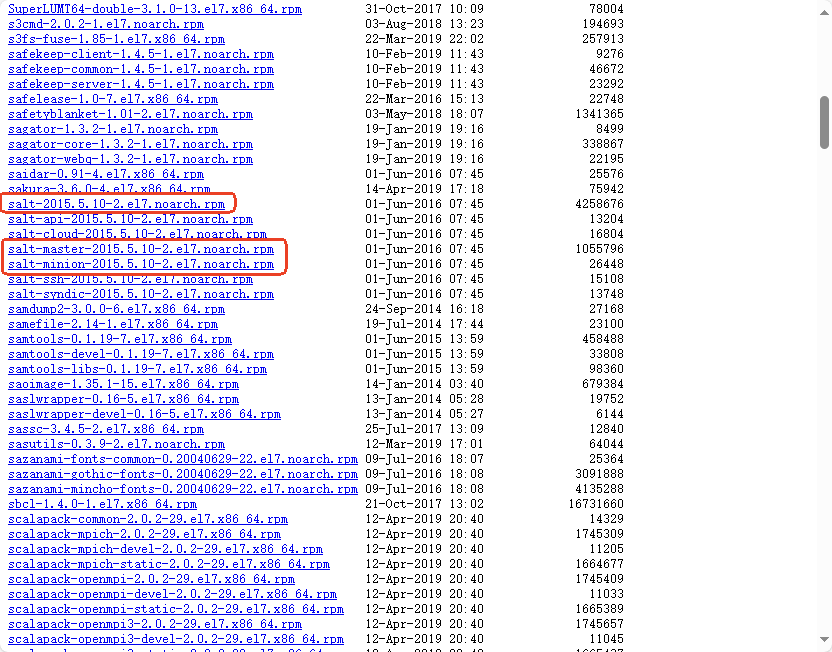Click salt-syndic-2015.5.10-2.el7.noarch.rpm link
832x652 pixels.
[x=141, y=294]
